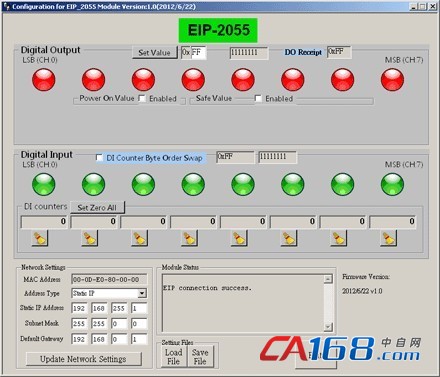This screenshot has width=440, height=377.
Task: Clear the fourth DI counter with broom icon
Action: pos(189,239)
